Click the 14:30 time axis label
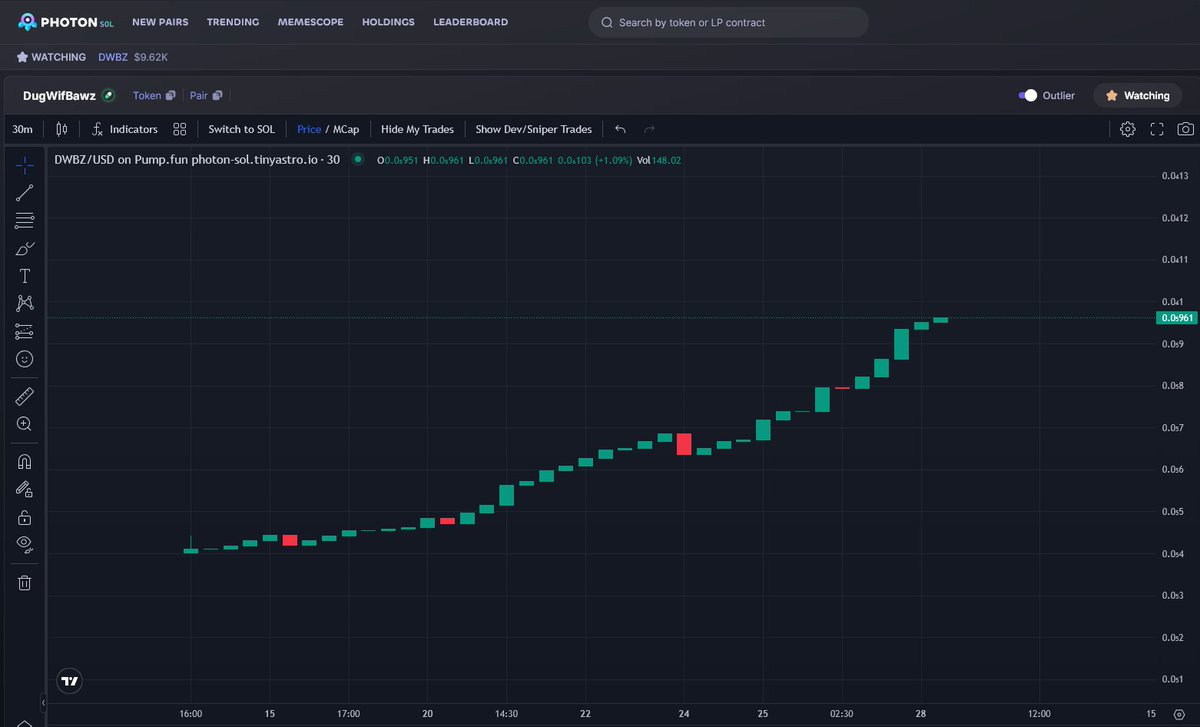 pos(506,713)
